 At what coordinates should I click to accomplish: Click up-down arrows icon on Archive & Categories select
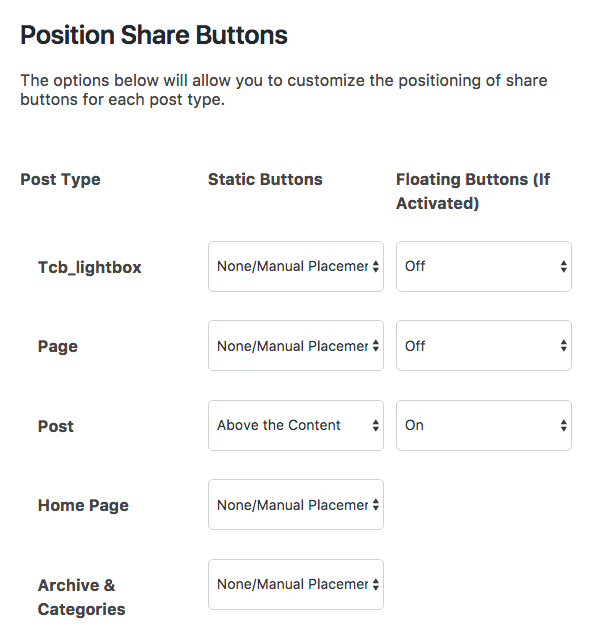pyautogui.click(x=376, y=584)
